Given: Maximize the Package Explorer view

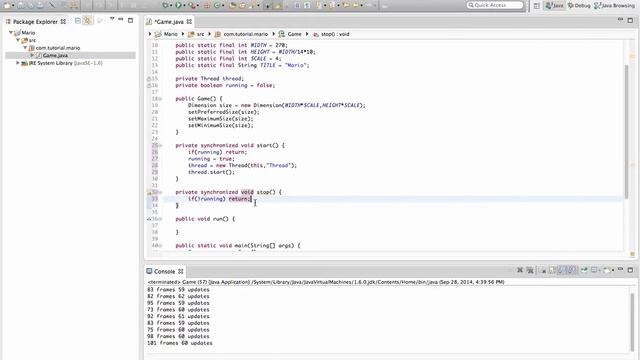Looking at the screenshot, I should tap(131, 20).
